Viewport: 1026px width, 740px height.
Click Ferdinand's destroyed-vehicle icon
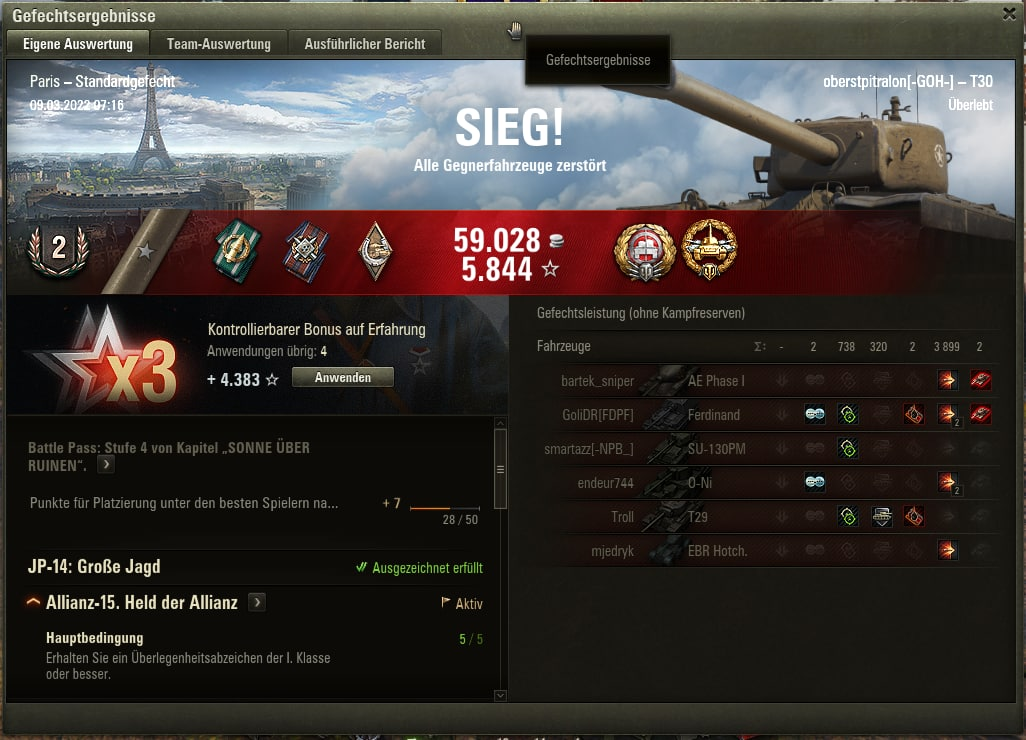tap(980, 414)
